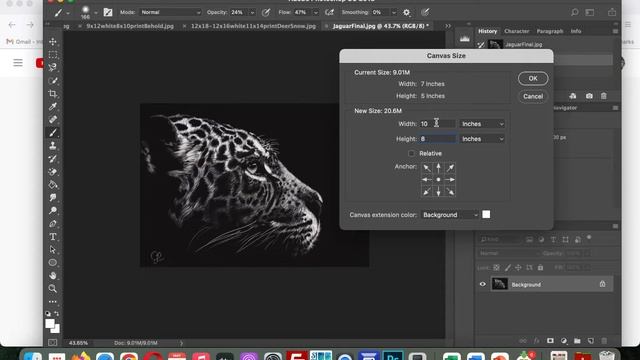
Task: Select the Hand tool
Action: (x=53, y=276)
